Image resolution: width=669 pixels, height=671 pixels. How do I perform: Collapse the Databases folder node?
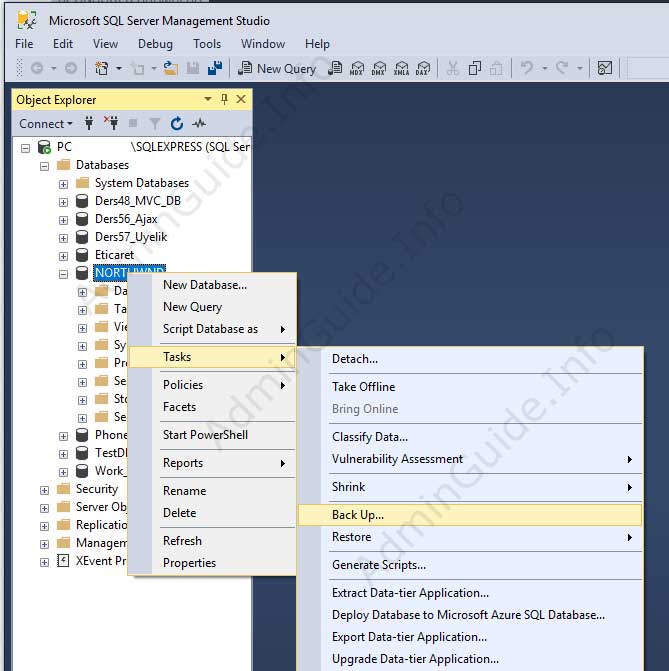(x=45, y=166)
